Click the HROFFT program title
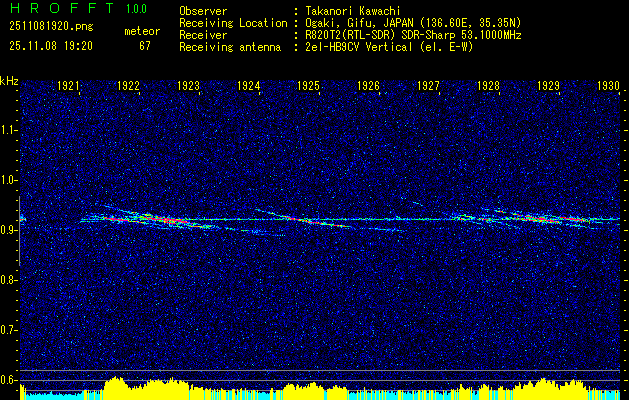629x400 pixels. pyautogui.click(x=62, y=8)
